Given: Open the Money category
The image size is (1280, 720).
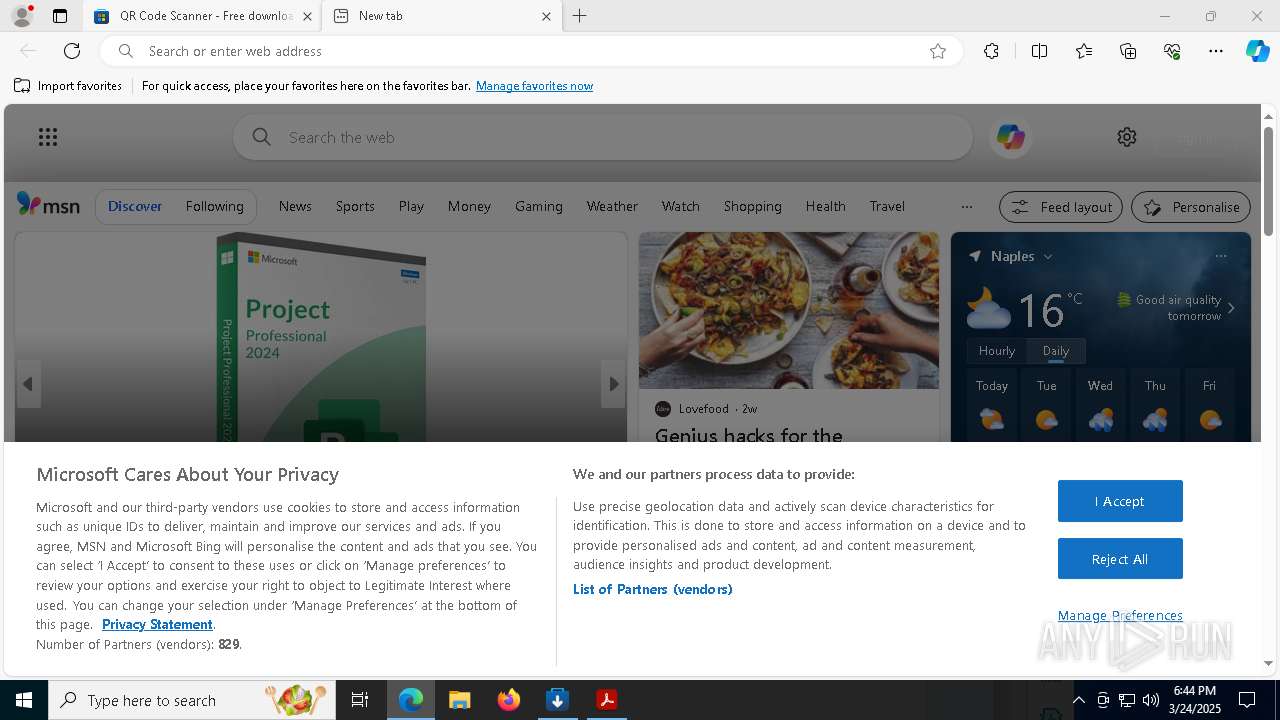Looking at the screenshot, I should [x=469, y=206].
